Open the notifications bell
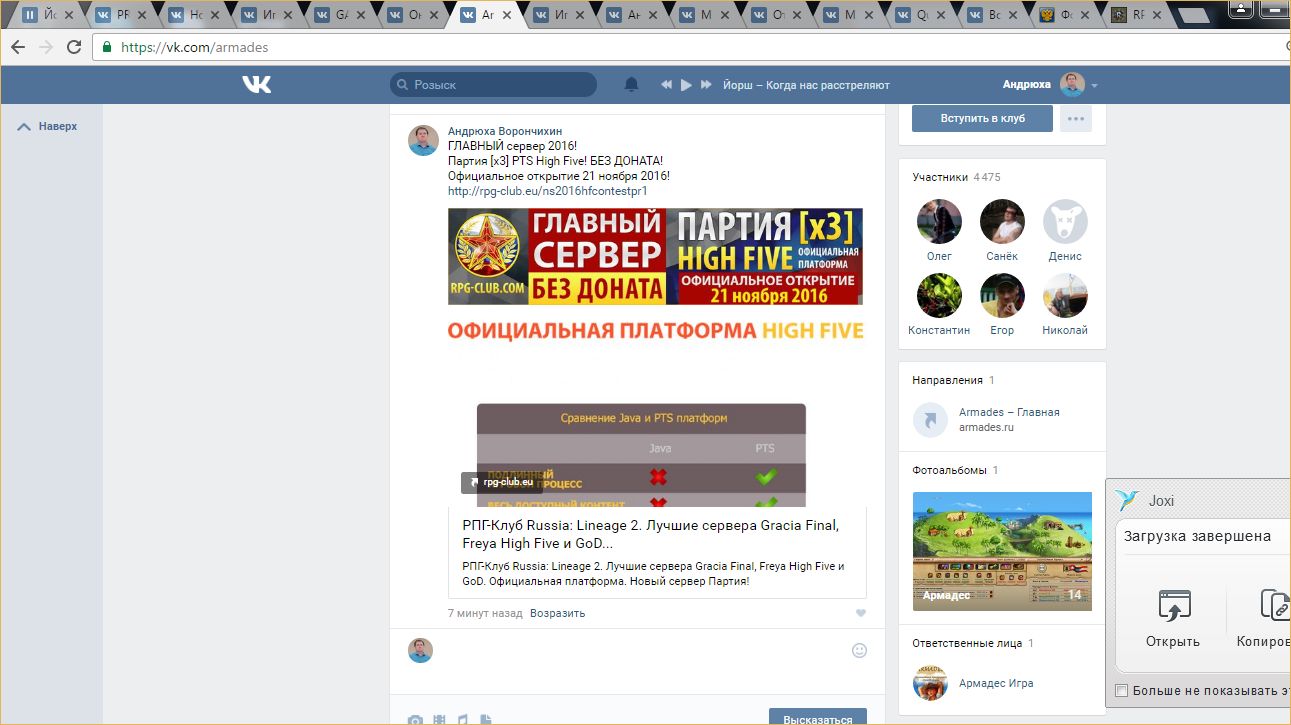1291x725 pixels. 631,85
